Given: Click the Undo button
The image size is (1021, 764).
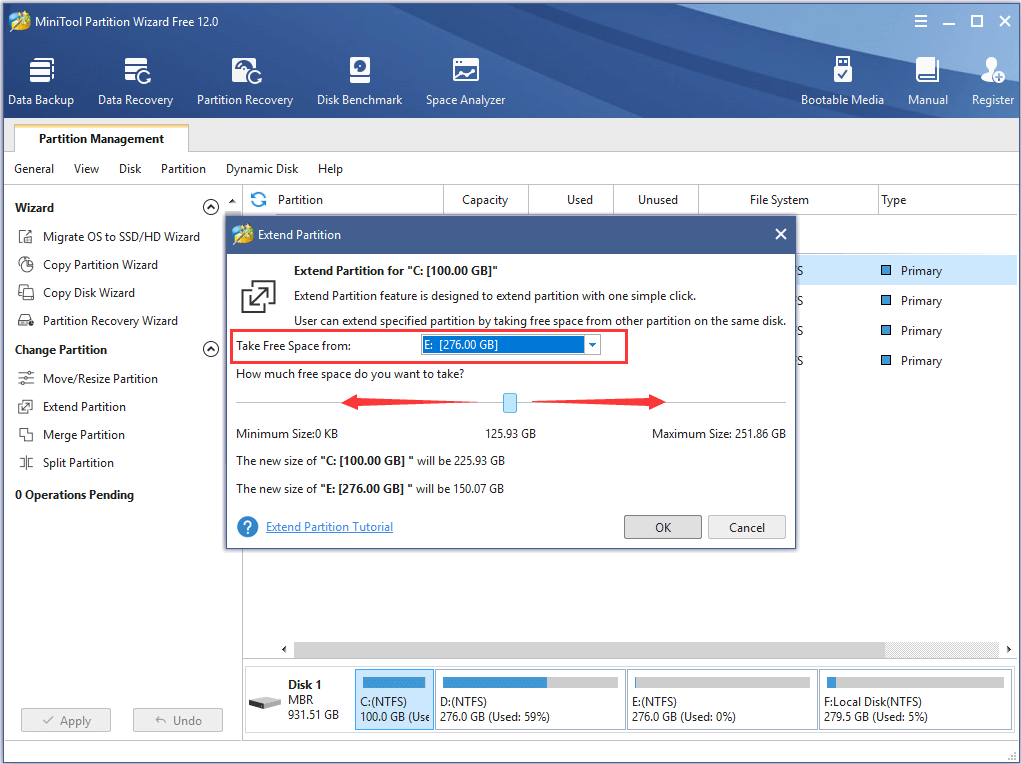Looking at the screenshot, I should pos(178,720).
